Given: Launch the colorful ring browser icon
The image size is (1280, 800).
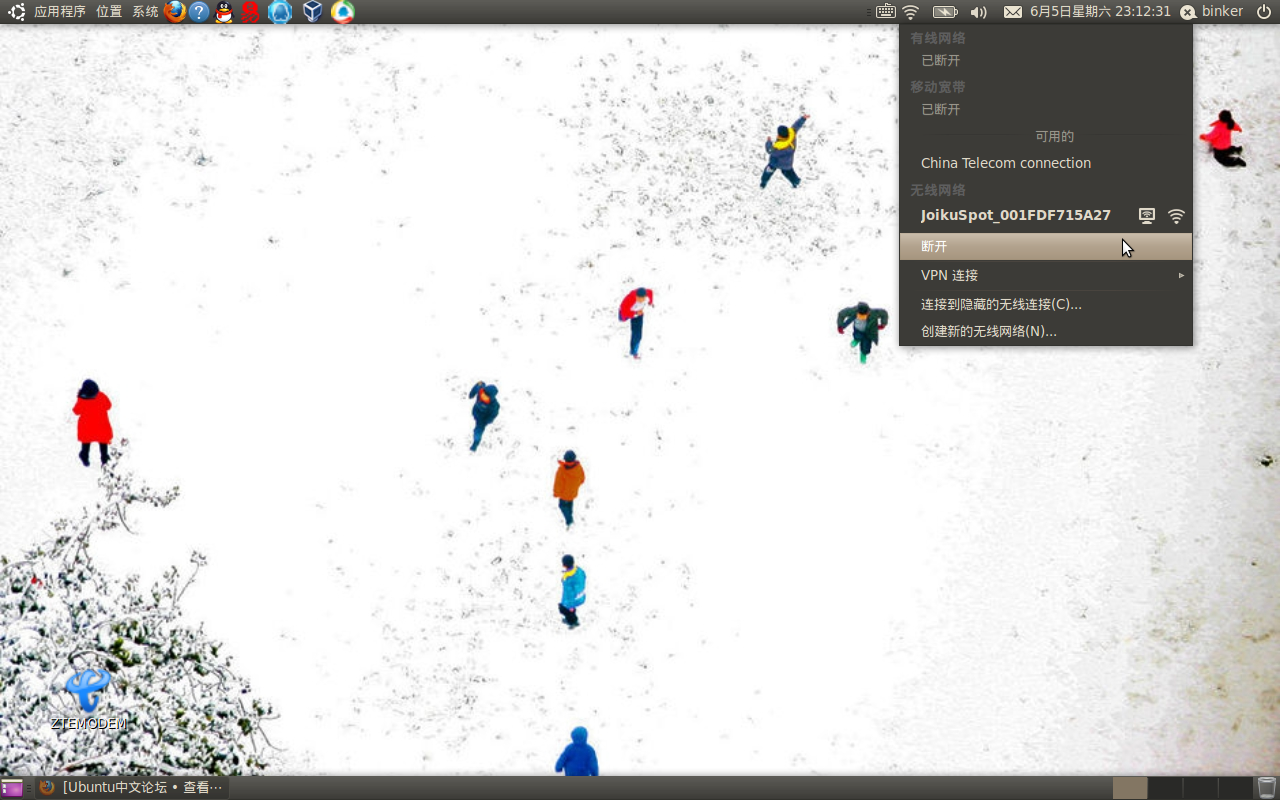Looking at the screenshot, I should pos(342,12).
